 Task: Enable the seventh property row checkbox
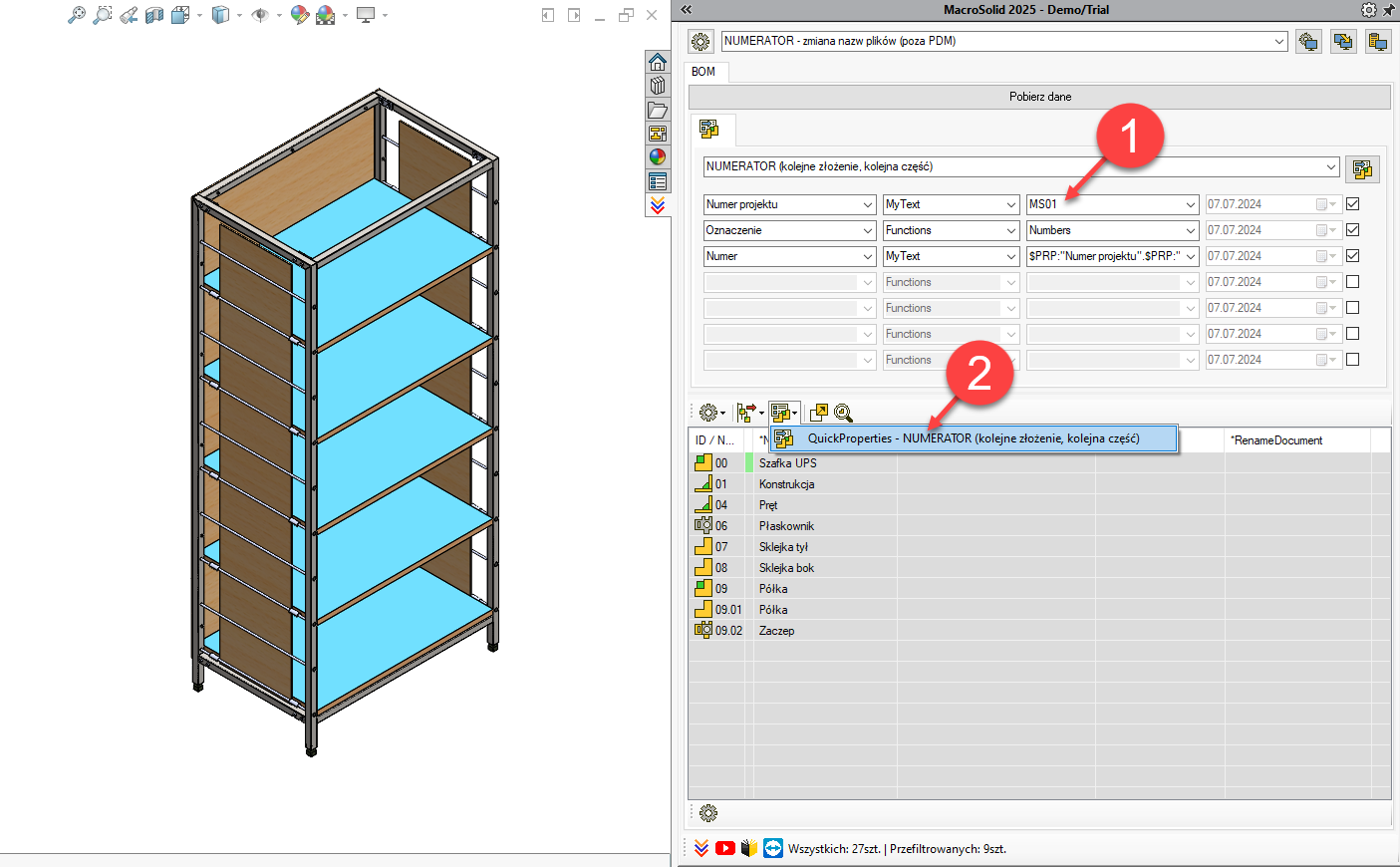pyautogui.click(x=1352, y=359)
